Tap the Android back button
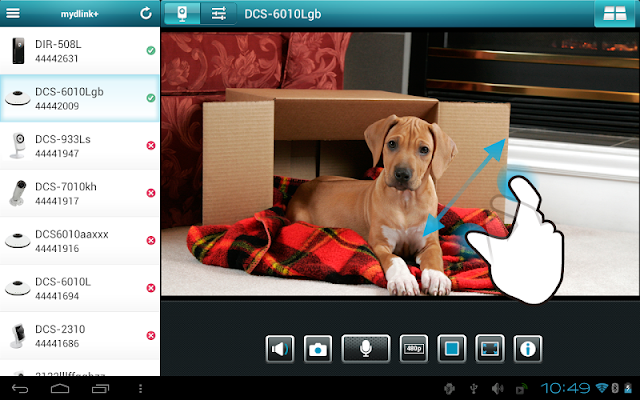Image resolution: width=640 pixels, height=400 pixels. point(20,389)
